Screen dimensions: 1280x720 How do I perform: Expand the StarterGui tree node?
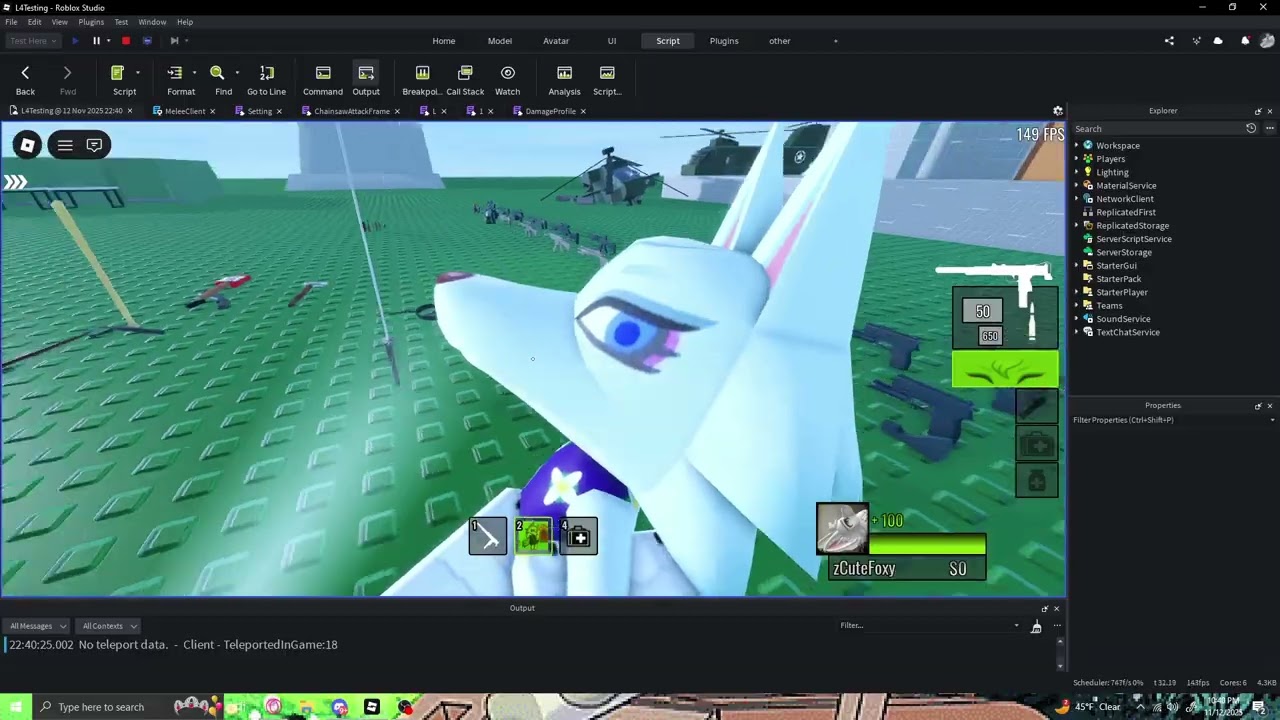click(x=1077, y=266)
